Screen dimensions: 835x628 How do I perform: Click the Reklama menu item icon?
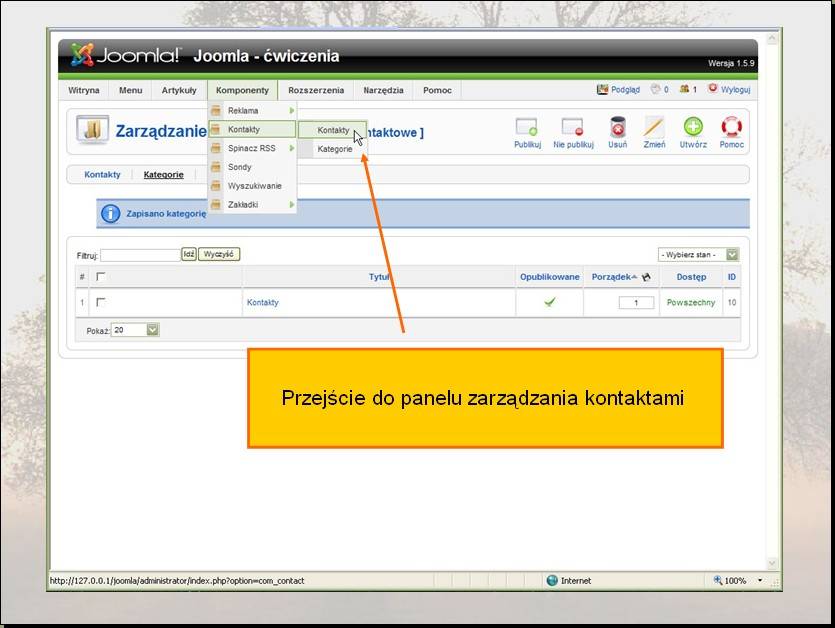216,111
